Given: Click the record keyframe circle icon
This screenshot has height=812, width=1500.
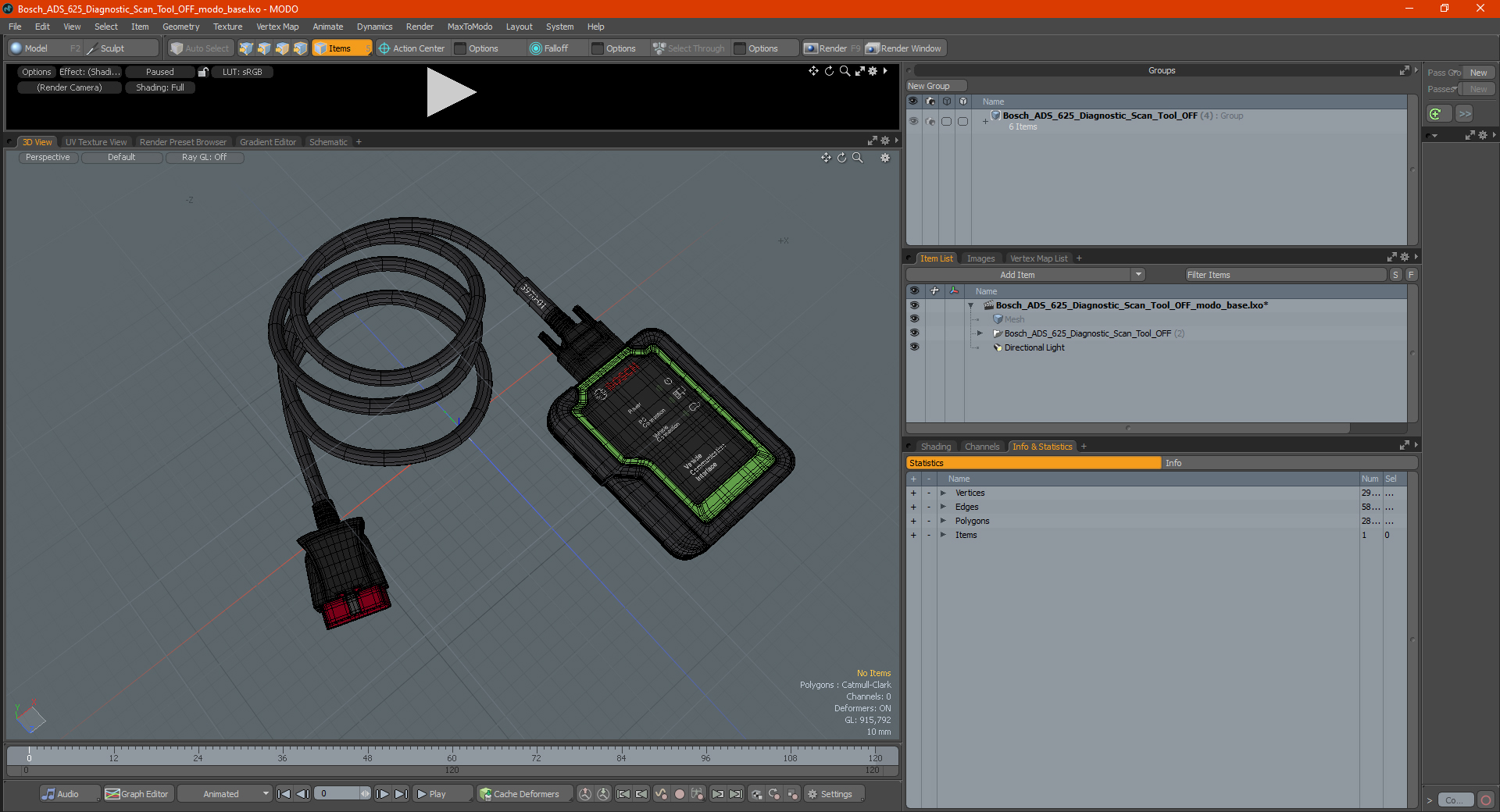Looking at the screenshot, I should tap(680, 794).
